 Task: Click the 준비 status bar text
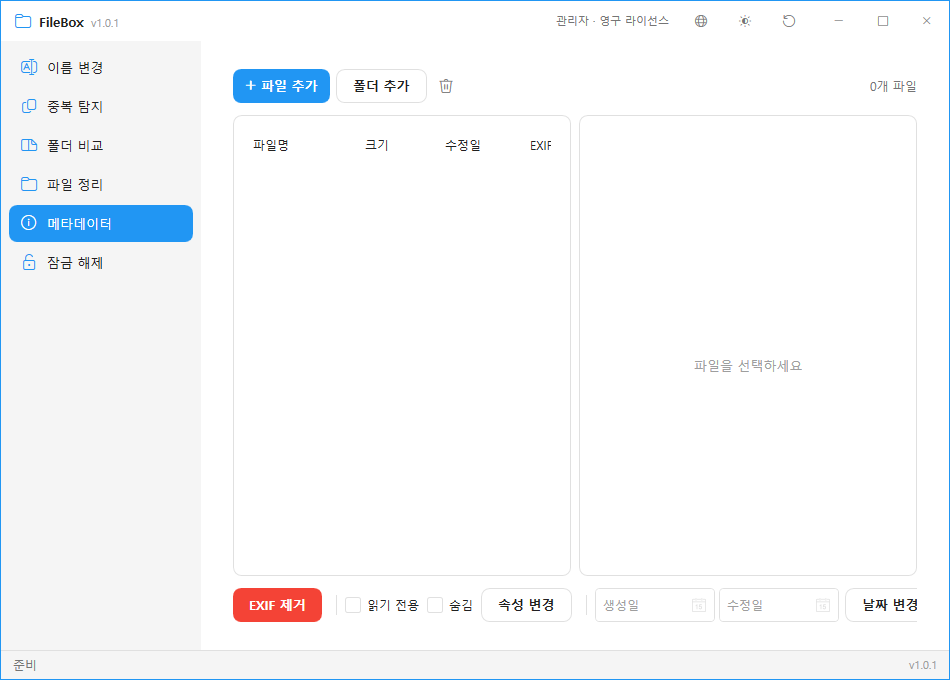click(25, 665)
